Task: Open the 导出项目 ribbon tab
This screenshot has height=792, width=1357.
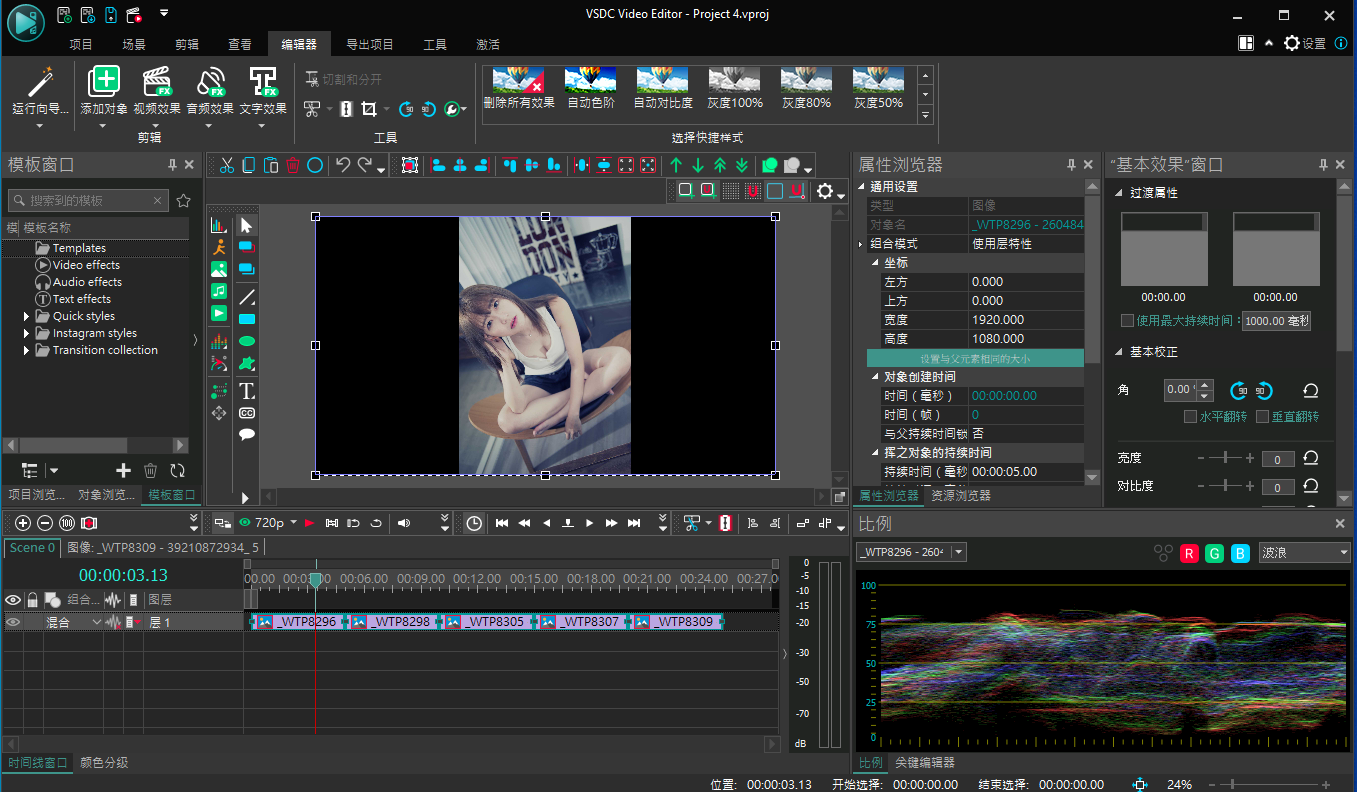Action: click(370, 44)
